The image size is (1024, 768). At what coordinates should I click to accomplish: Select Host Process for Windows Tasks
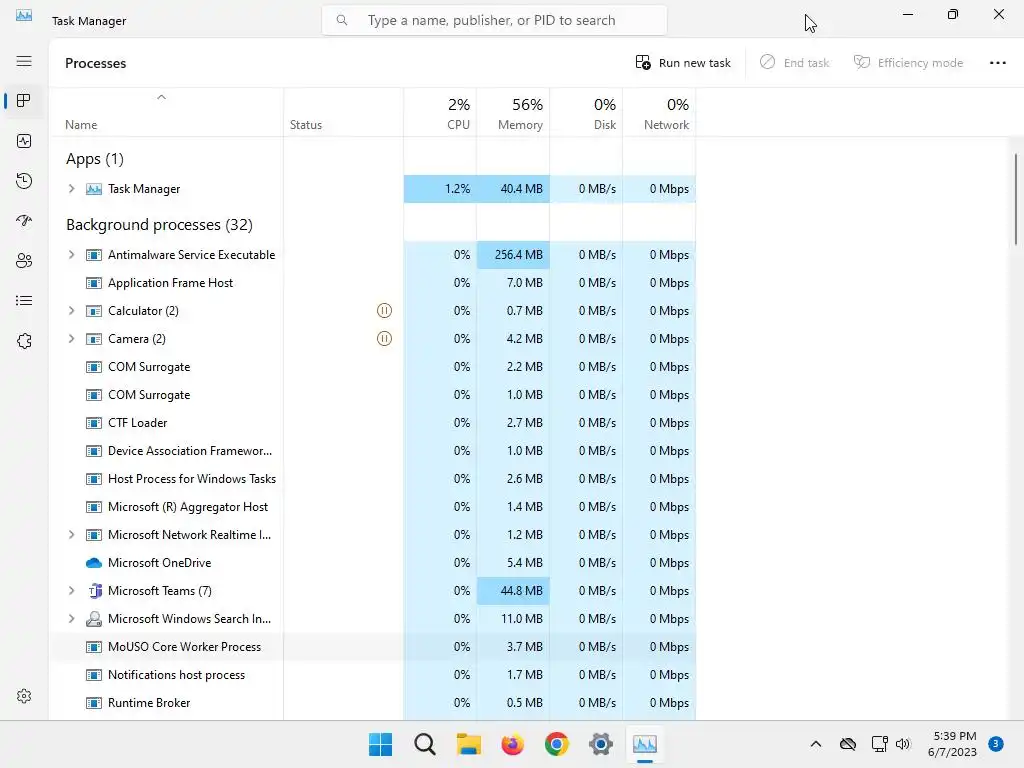pos(372,479)
